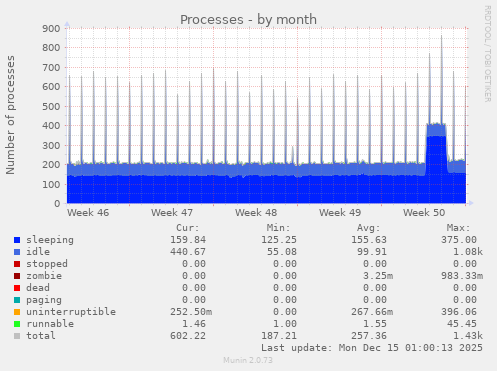Click the idle legend color swatch
Viewport: 497px width, 371px height.
point(17,252)
